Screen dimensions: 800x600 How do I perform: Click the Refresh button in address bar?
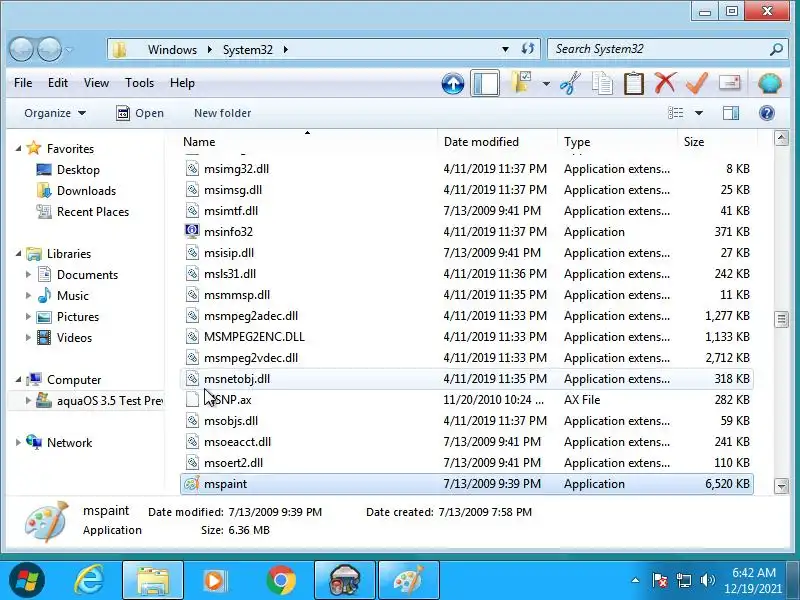coord(528,49)
